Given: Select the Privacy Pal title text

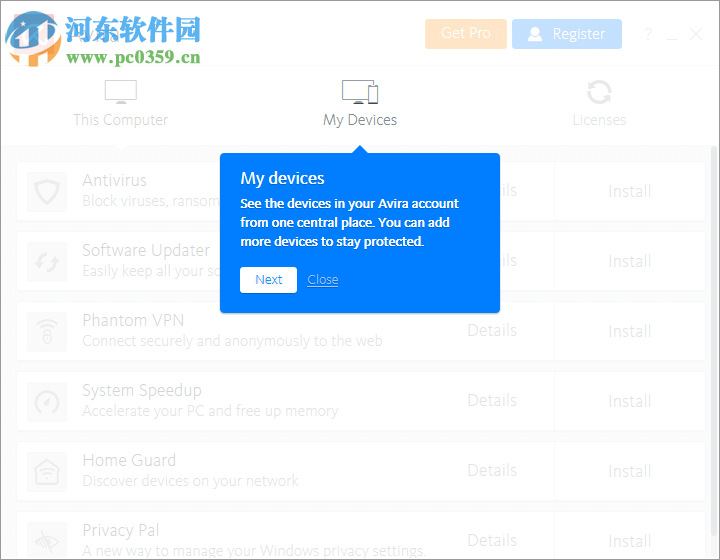Looking at the screenshot, I should 121,531.
